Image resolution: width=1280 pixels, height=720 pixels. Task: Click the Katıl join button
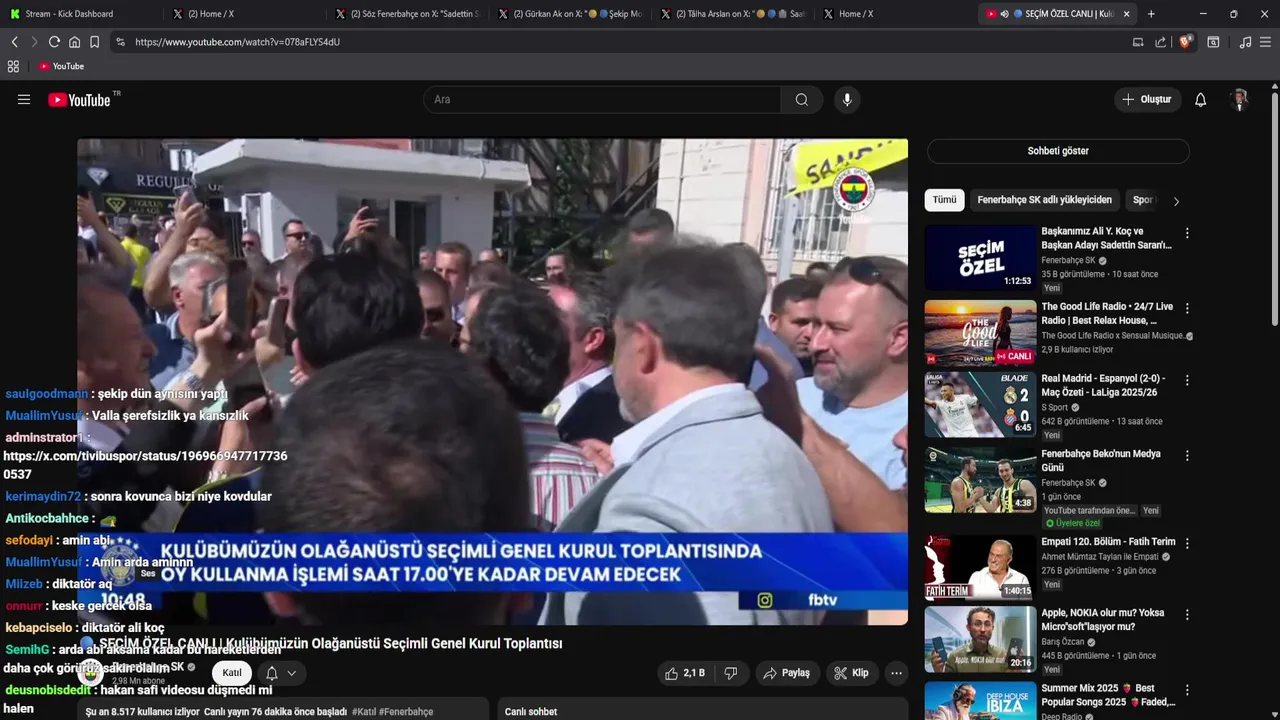pos(232,673)
